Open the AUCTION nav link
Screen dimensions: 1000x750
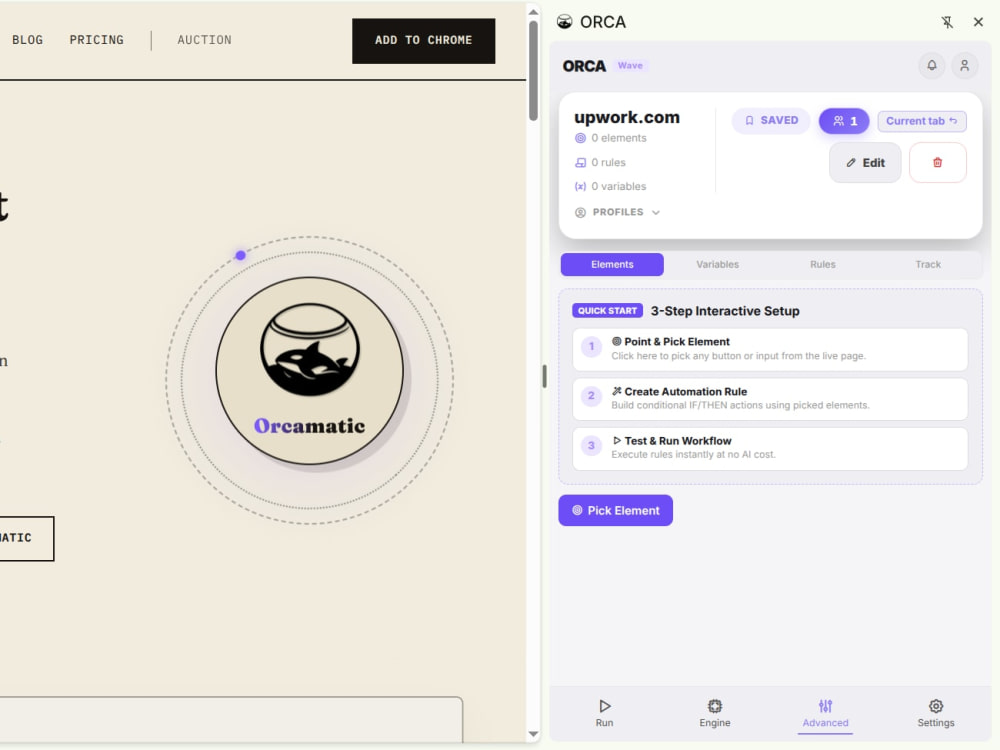pyautogui.click(x=204, y=40)
